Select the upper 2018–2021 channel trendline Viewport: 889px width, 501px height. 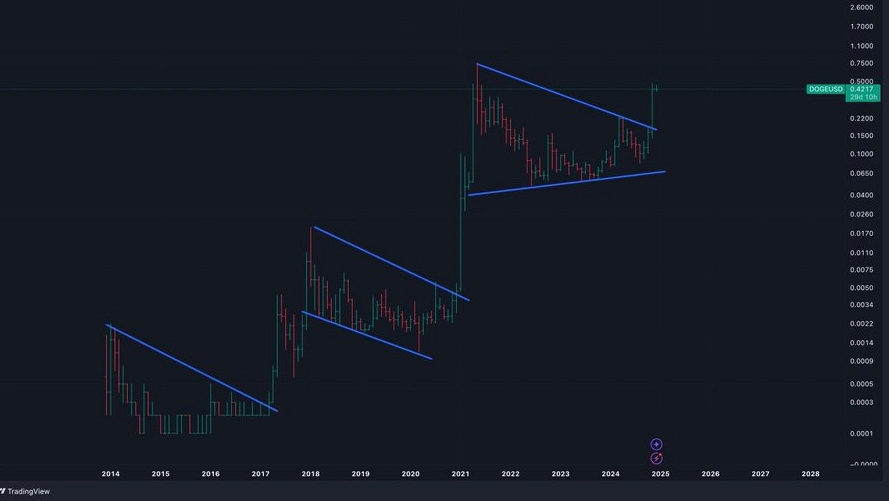coord(391,264)
